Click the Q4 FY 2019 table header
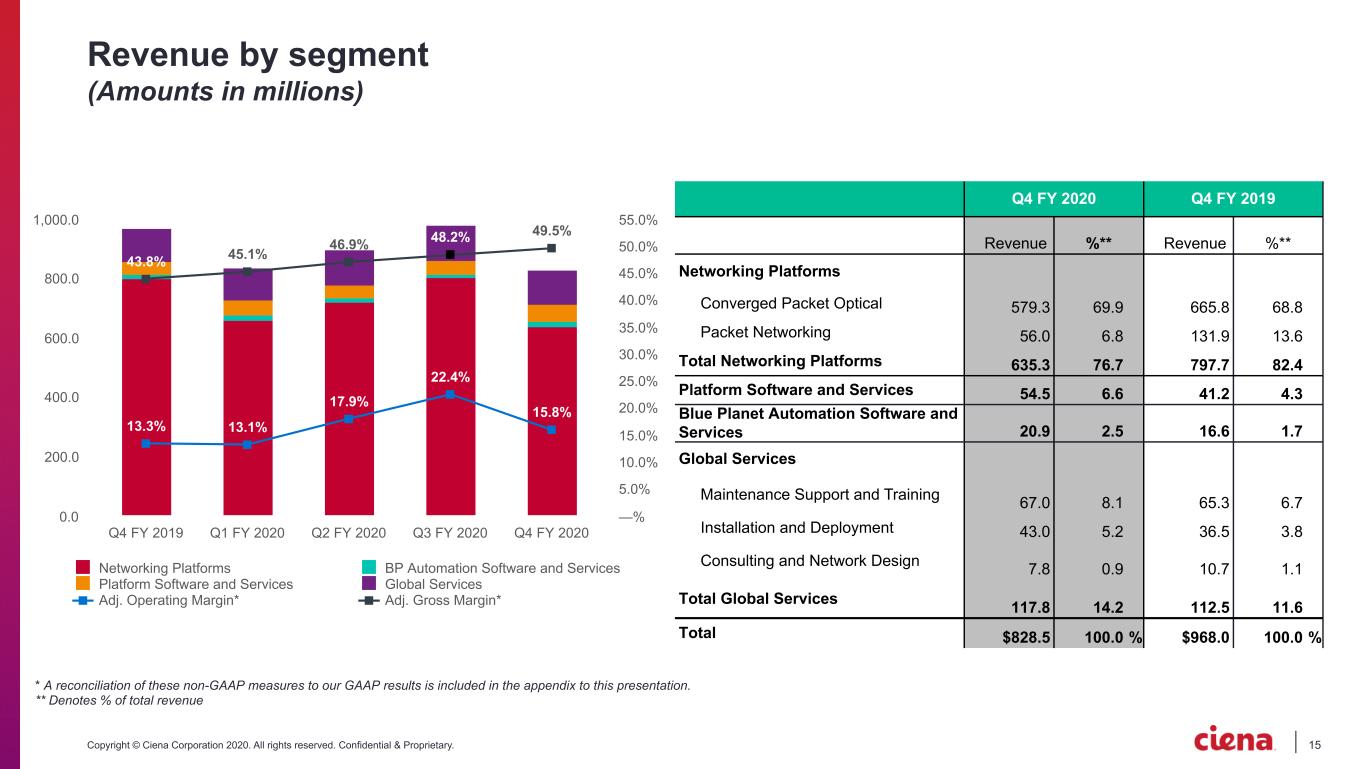 pyautogui.click(x=1234, y=198)
